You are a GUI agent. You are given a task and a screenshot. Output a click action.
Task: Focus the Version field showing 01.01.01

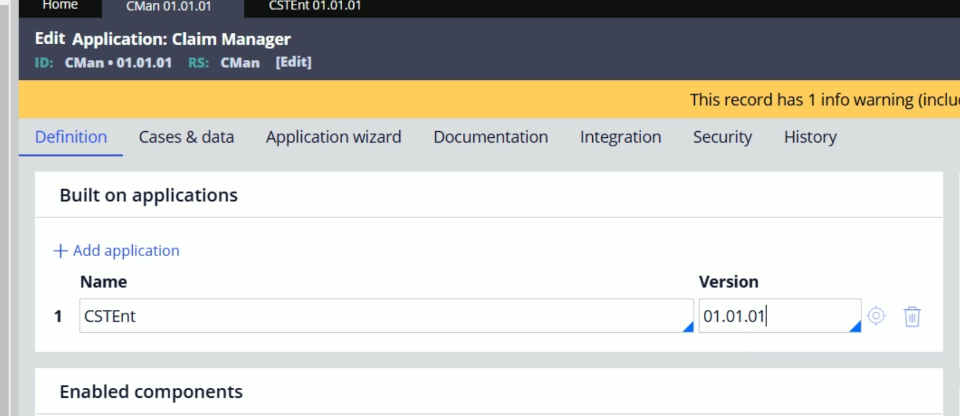pos(780,316)
